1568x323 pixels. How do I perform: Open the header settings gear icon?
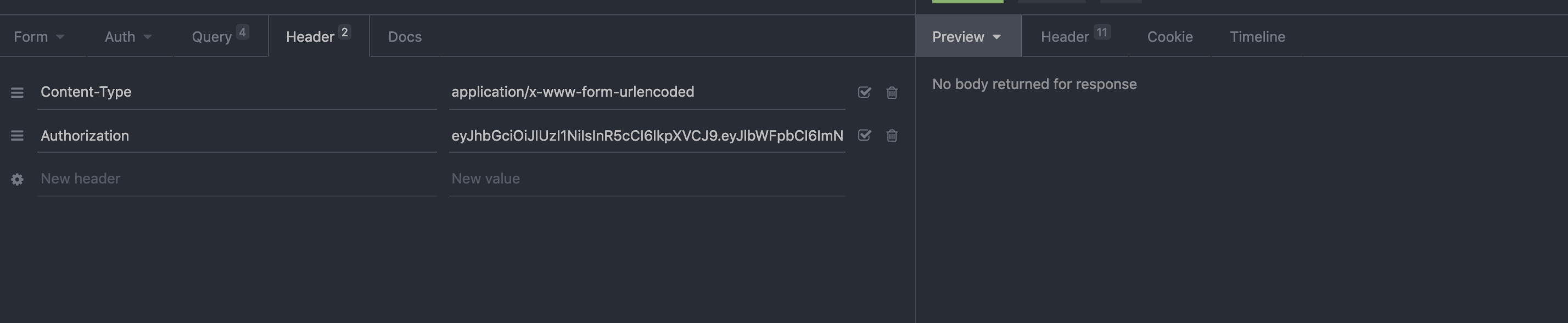coord(16,179)
